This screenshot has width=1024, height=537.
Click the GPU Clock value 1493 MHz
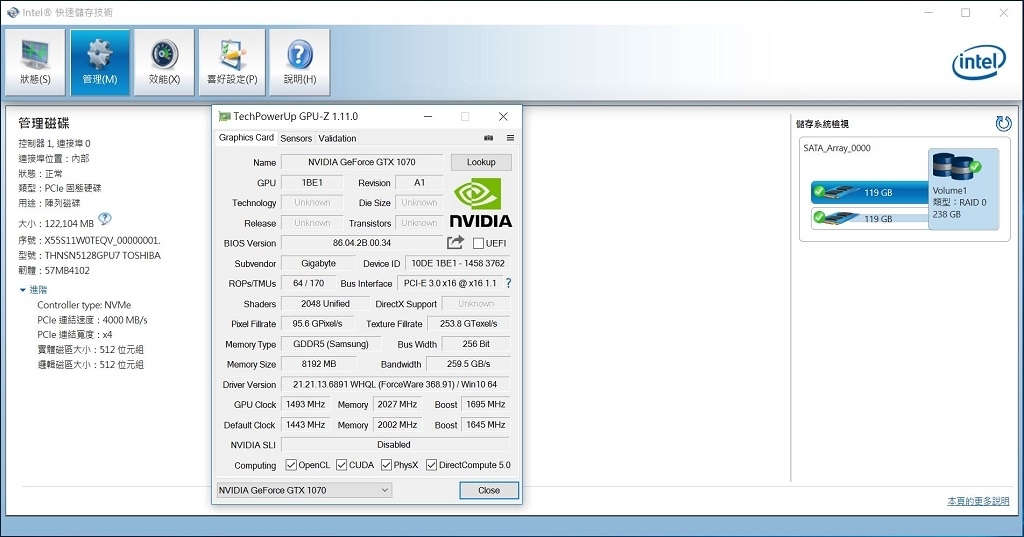[x=305, y=404]
